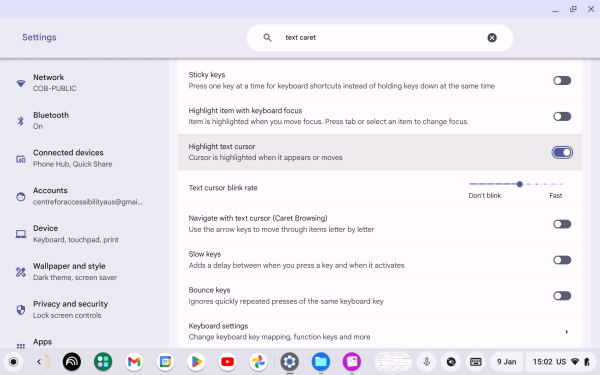Screen dimensions: 600x375
Task: Click the Device laptop icon
Action: (x=21, y=234)
